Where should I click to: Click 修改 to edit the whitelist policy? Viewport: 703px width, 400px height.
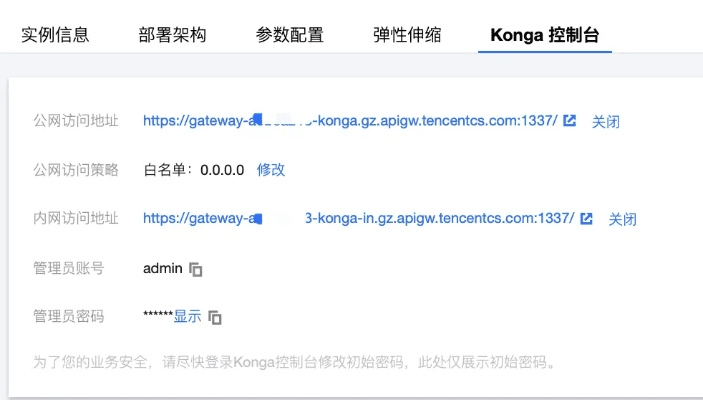click(x=271, y=170)
